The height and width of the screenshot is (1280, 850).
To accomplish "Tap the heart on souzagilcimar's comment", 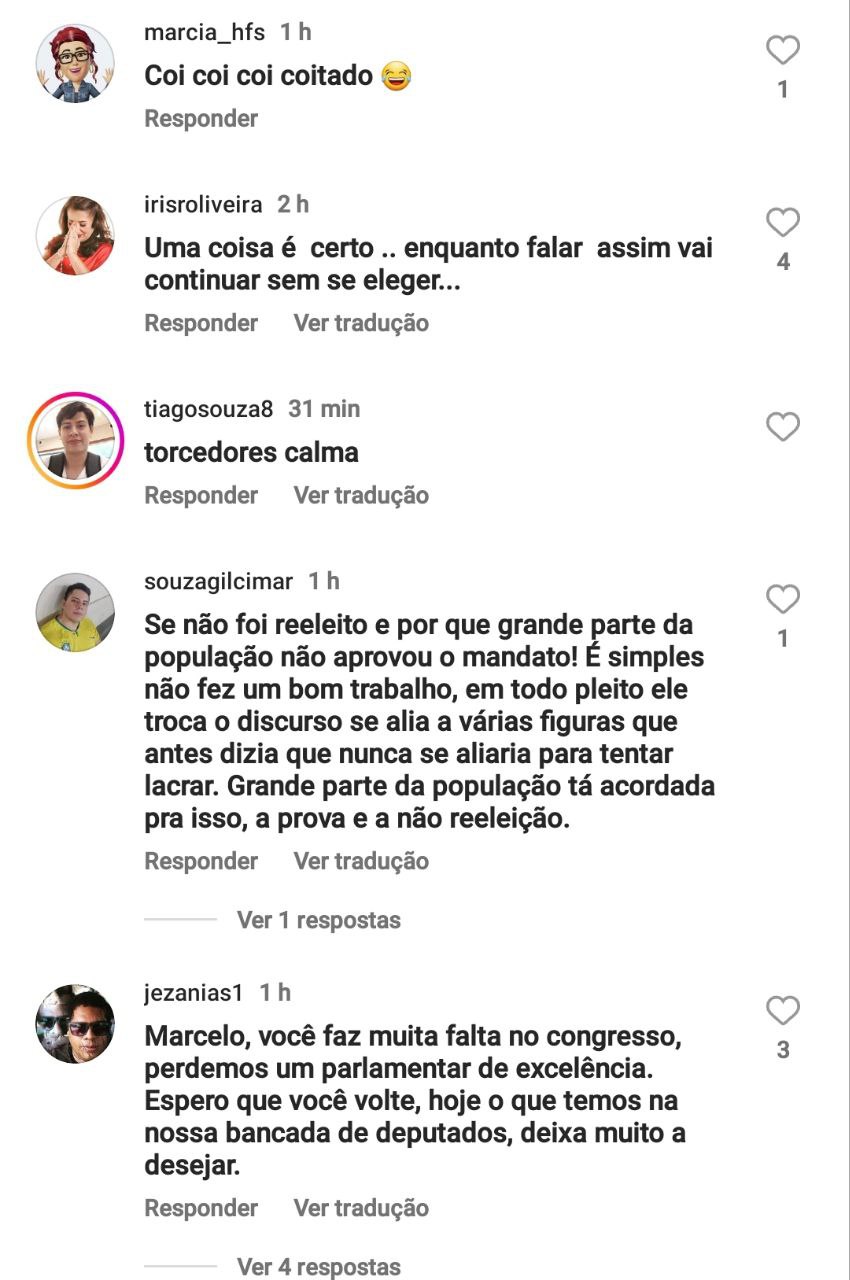I will [783, 599].
